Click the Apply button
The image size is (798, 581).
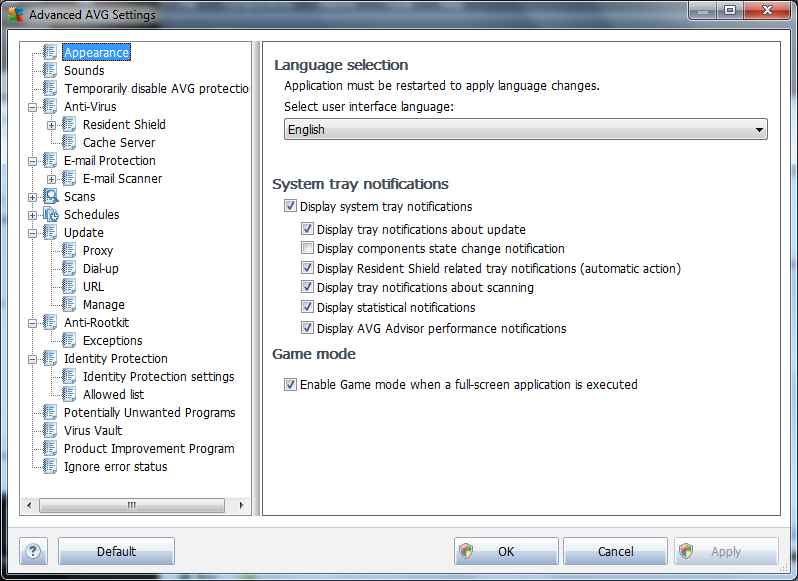click(726, 551)
